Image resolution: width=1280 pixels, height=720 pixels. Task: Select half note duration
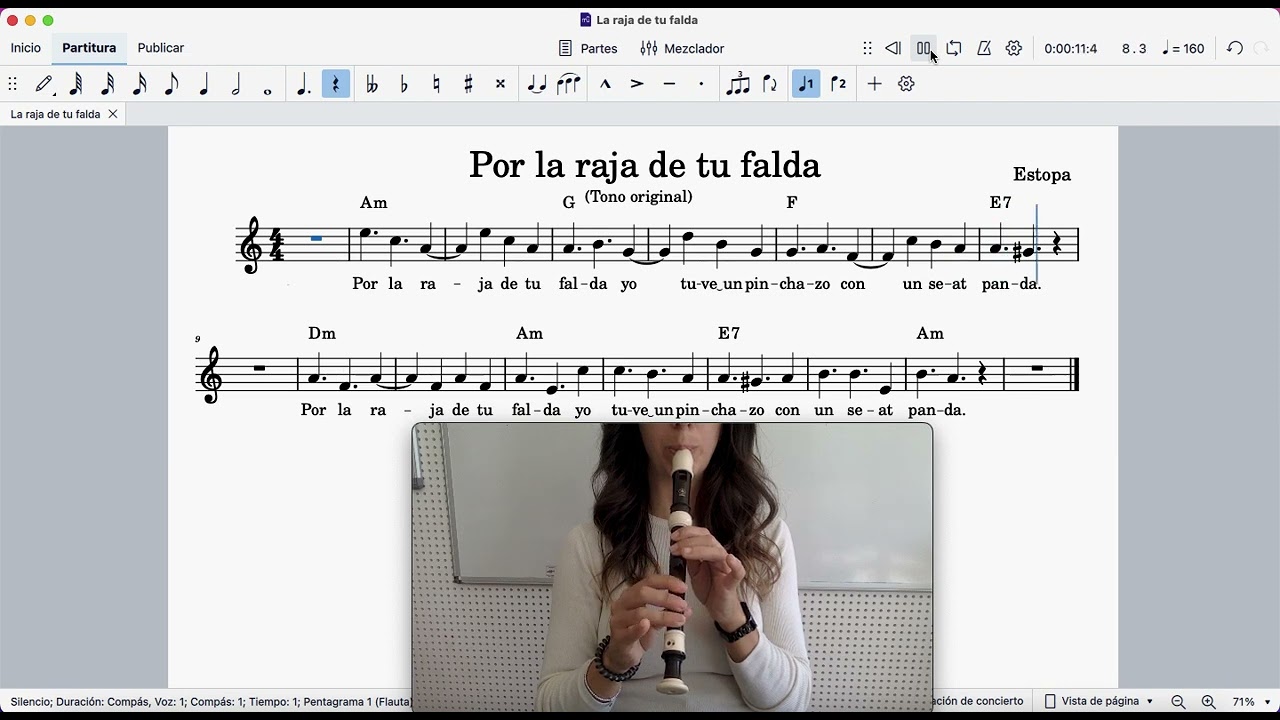pyautogui.click(x=236, y=85)
